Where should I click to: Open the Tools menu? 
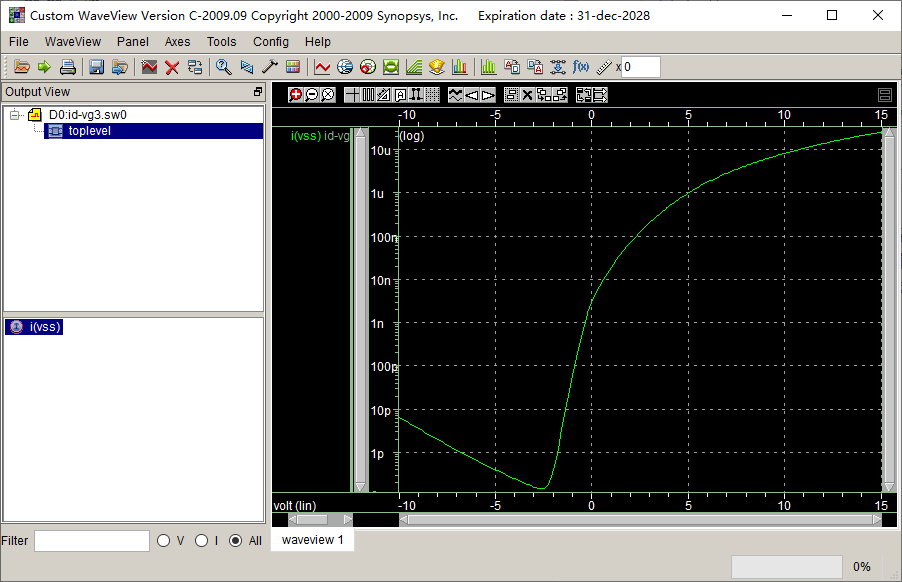pyautogui.click(x=221, y=42)
